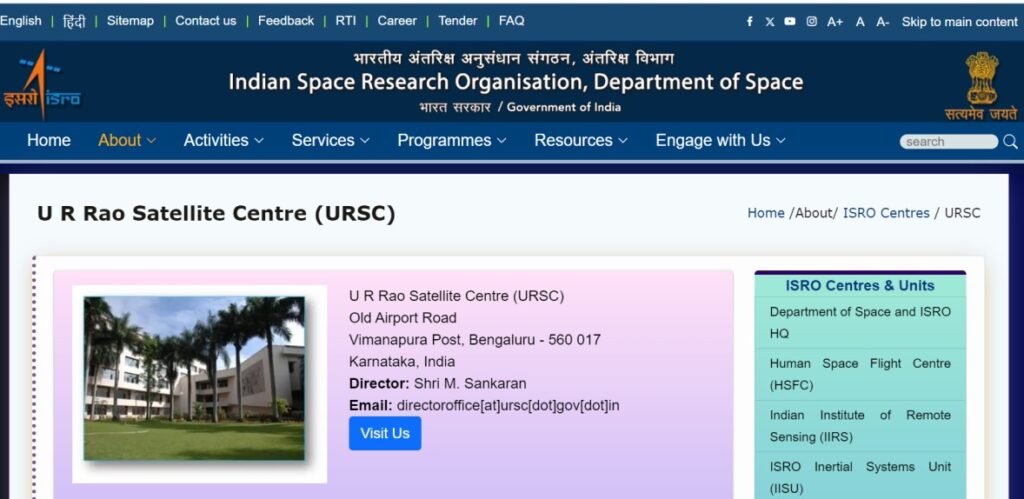Reset font size with the A button
The image size is (1024, 499).
pos(860,22)
